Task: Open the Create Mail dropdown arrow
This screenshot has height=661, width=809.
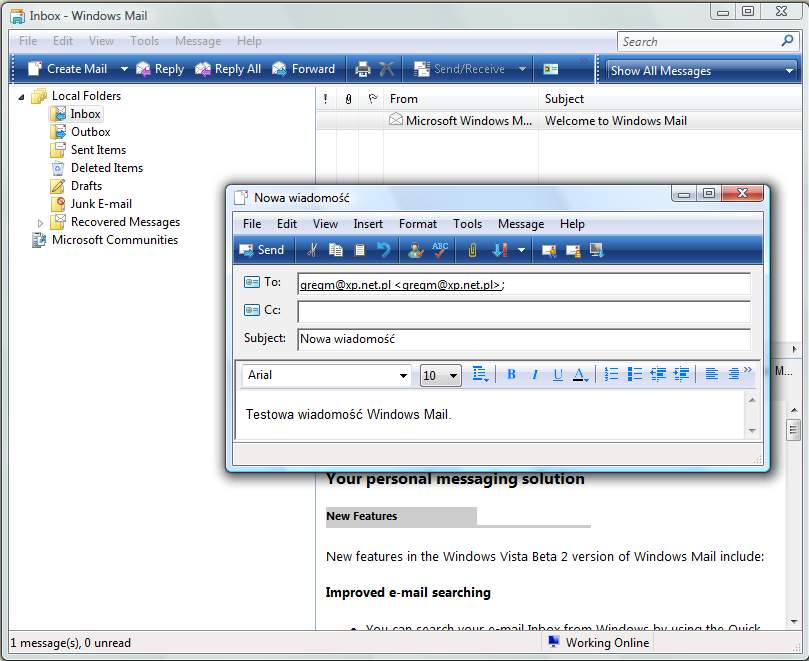Action: pyautogui.click(x=124, y=69)
